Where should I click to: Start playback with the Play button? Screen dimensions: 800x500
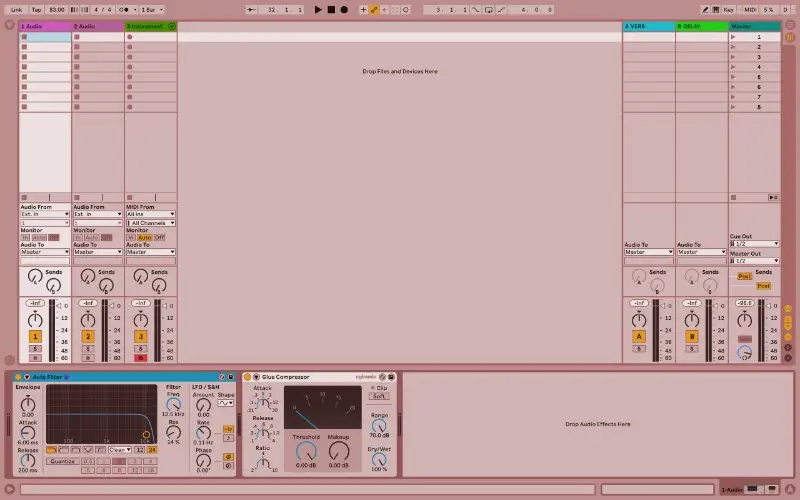318,9
